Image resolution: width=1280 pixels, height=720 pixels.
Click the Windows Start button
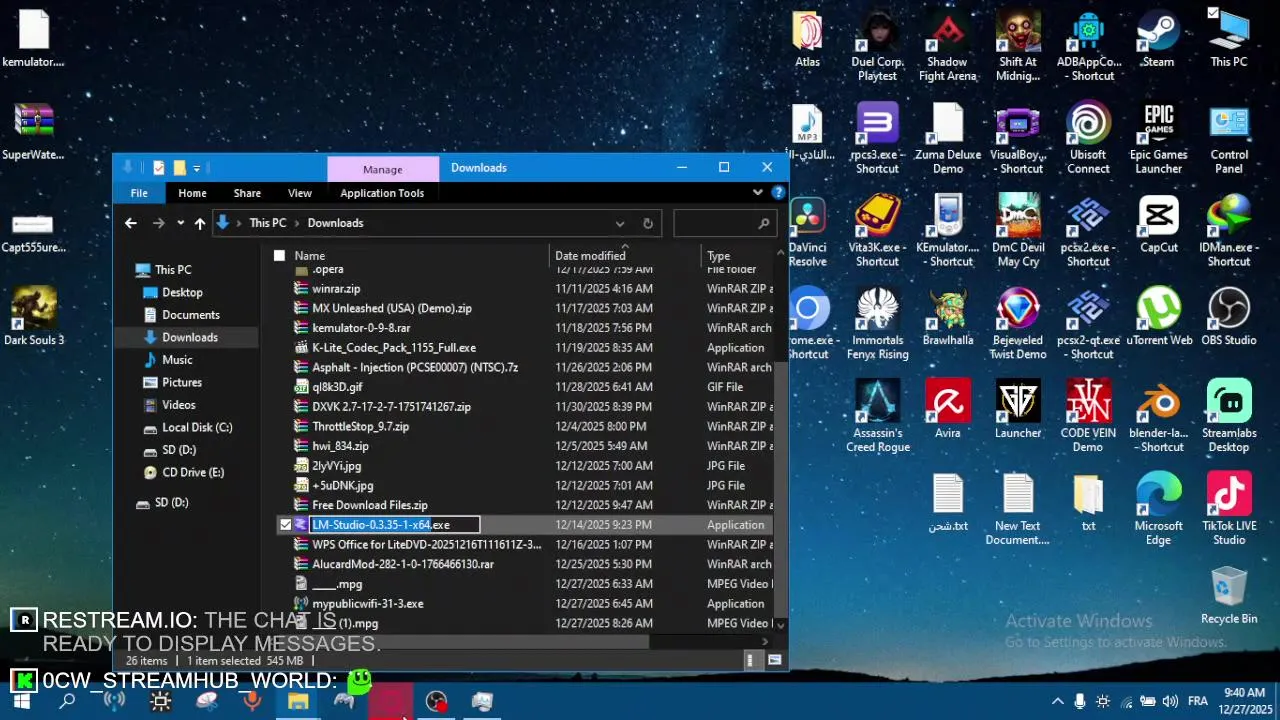click(x=21, y=701)
